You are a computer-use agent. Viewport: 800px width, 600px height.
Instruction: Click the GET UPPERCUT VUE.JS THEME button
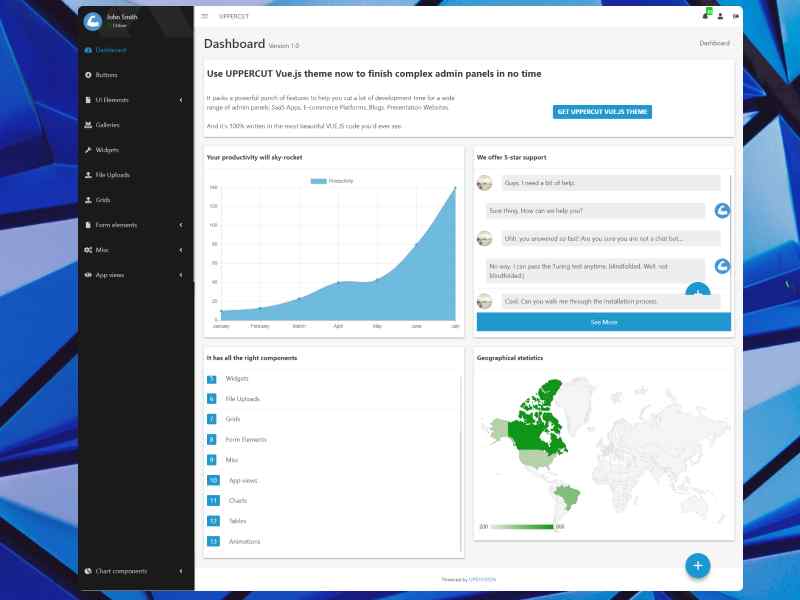coord(602,112)
